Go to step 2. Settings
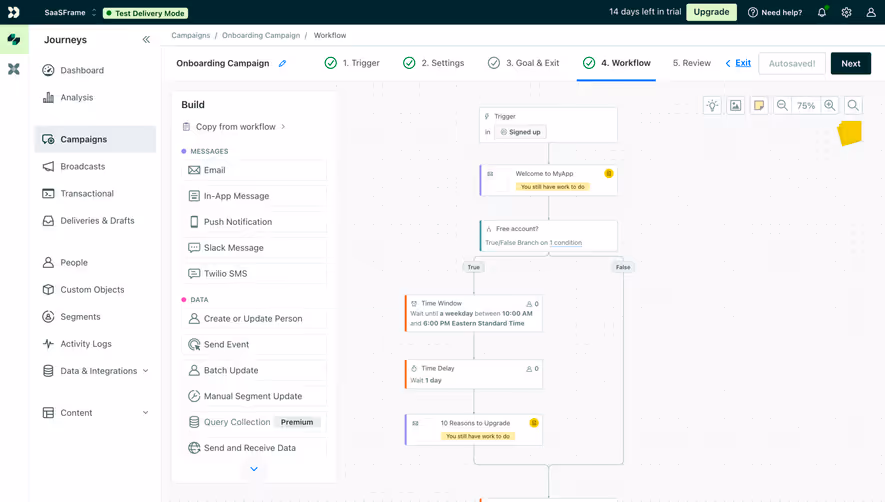 pos(433,63)
